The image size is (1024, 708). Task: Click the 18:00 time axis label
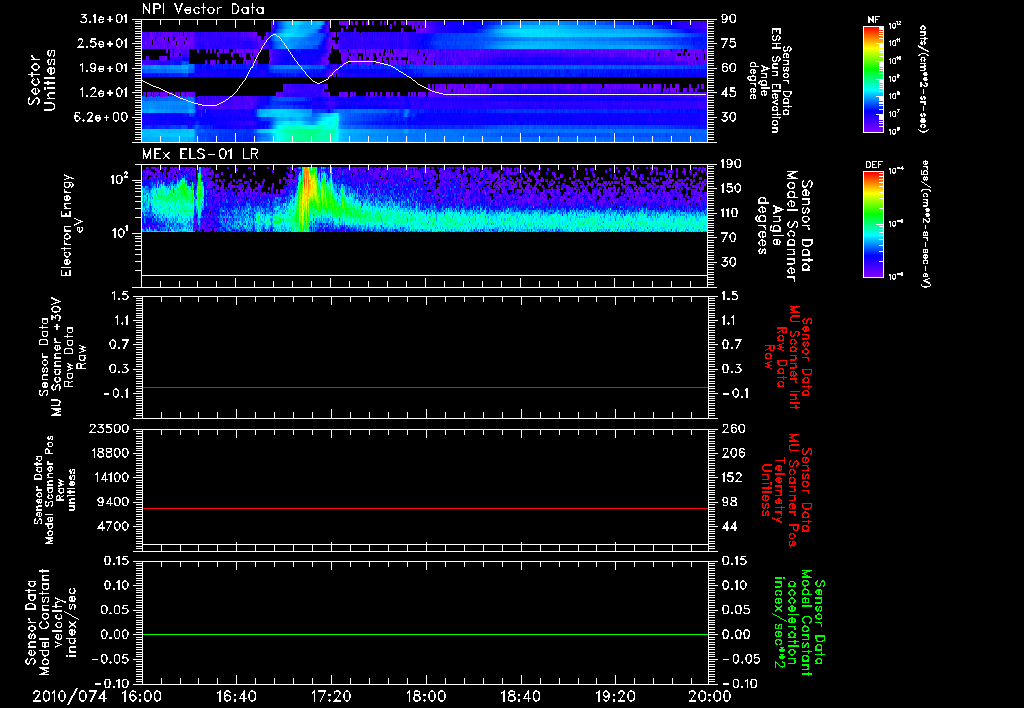pyautogui.click(x=426, y=696)
